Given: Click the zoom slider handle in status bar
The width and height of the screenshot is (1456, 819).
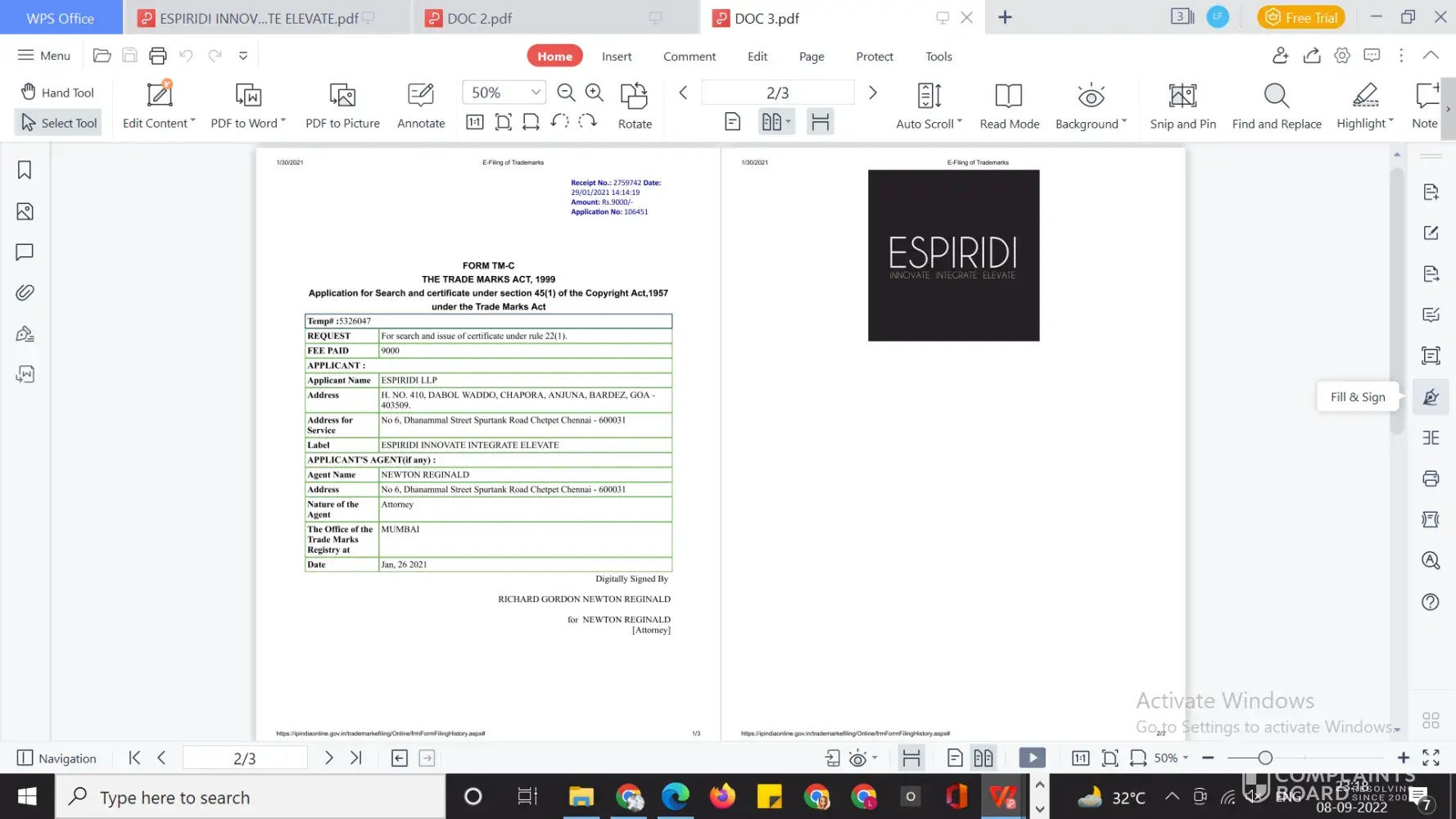Looking at the screenshot, I should (x=1265, y=758).
